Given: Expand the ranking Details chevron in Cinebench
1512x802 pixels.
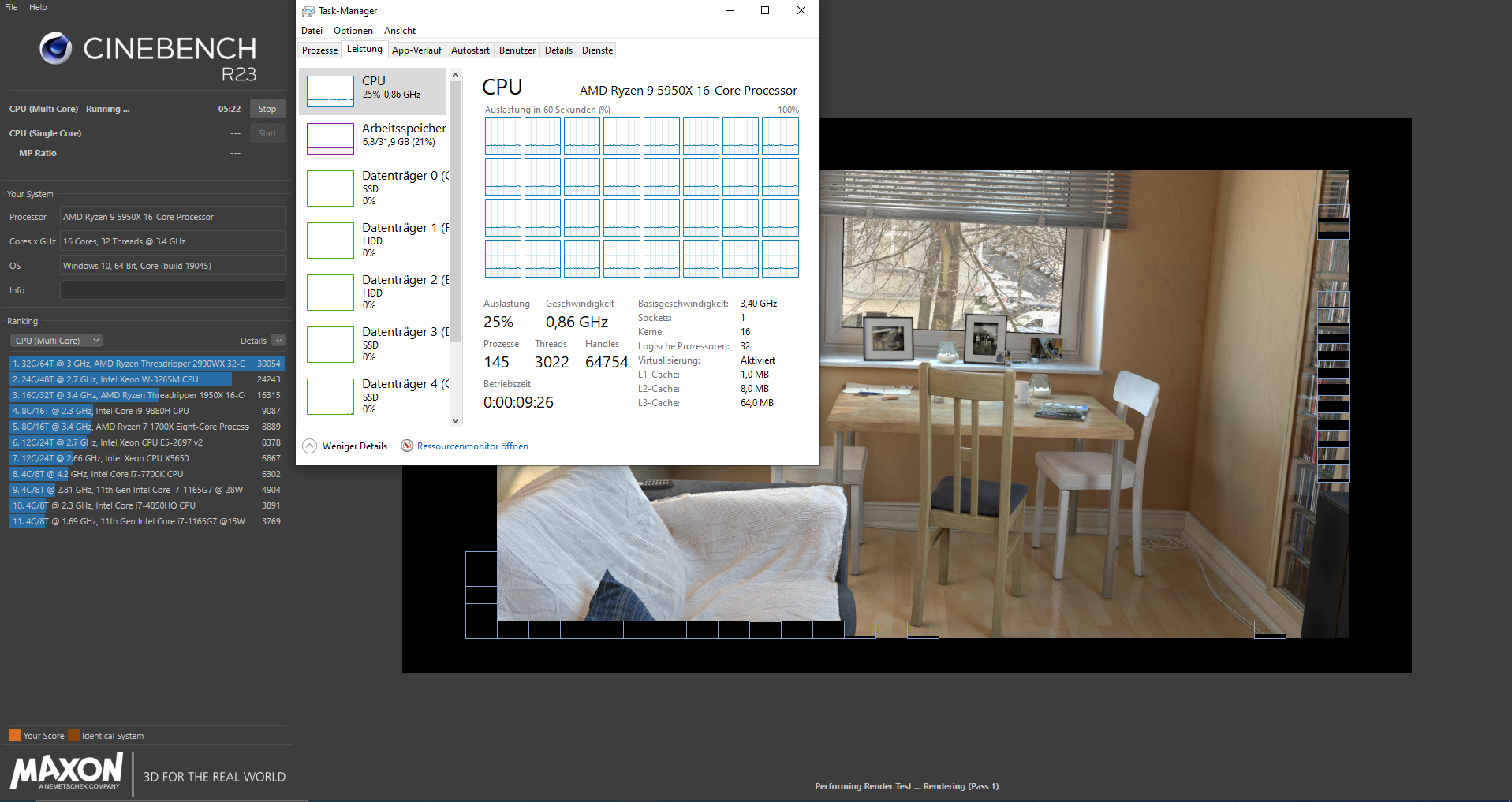Looking at the screenshot, I should point(278,341).
